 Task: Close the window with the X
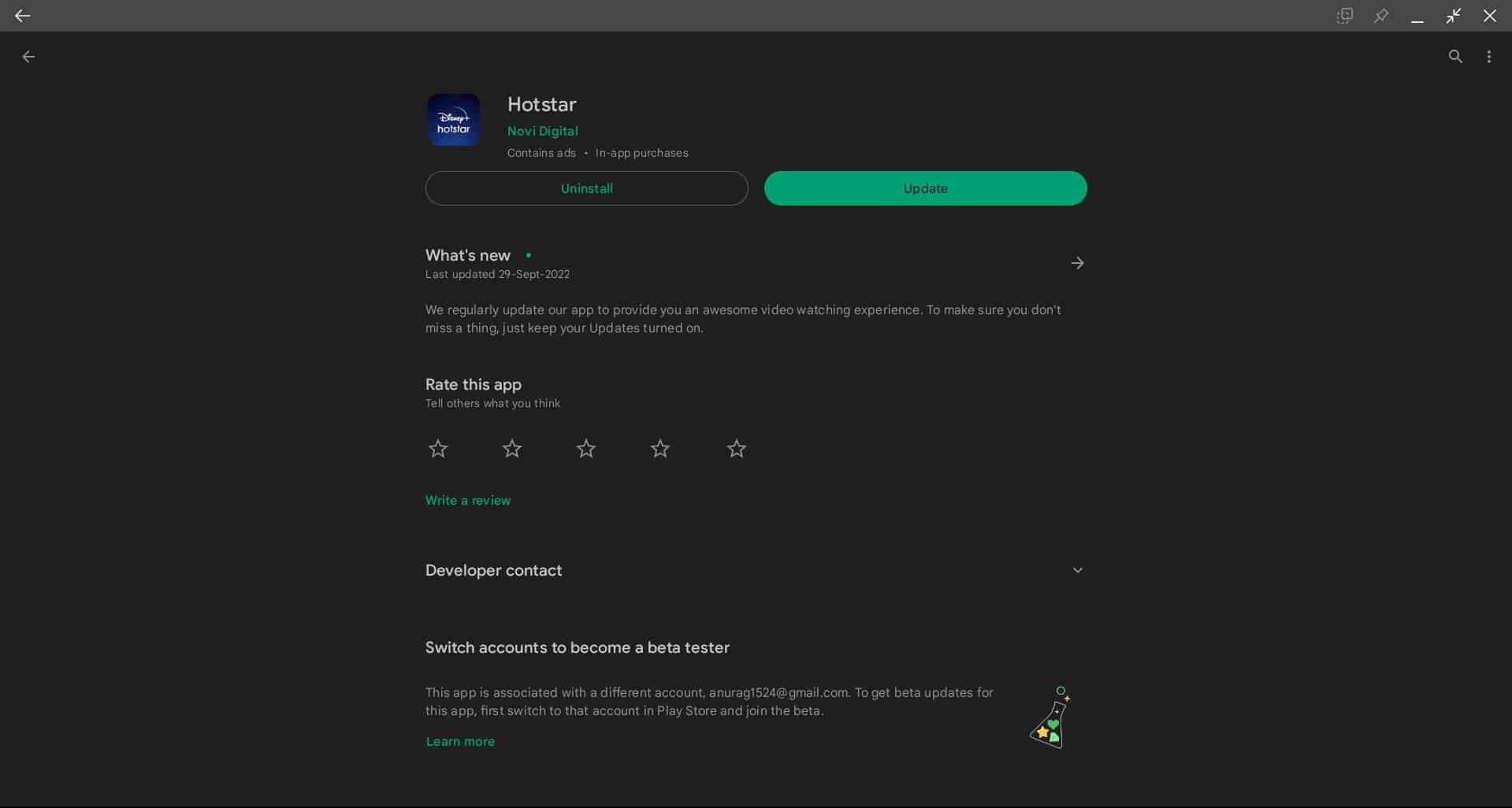1489,16
